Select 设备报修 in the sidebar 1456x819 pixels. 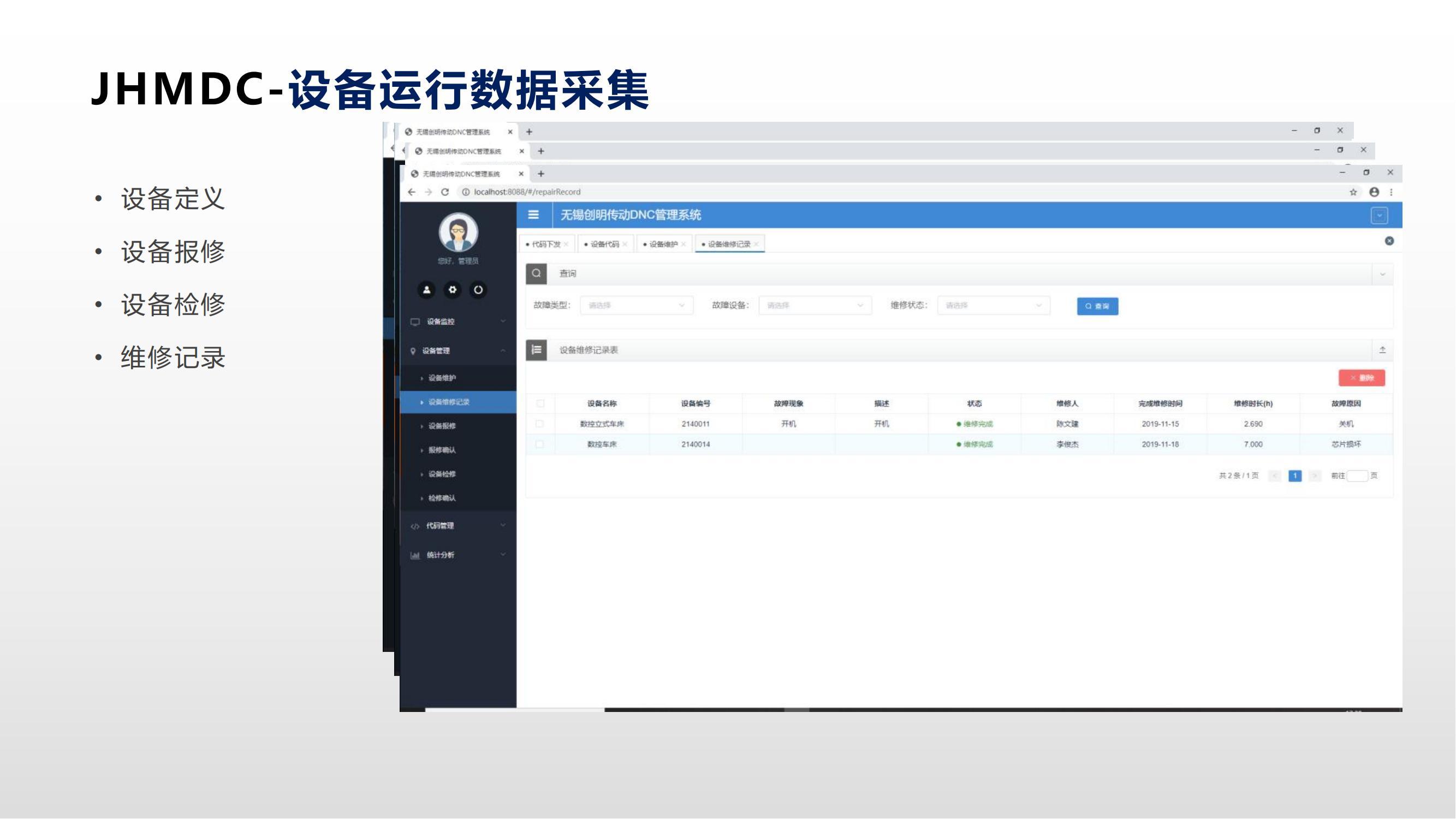(x=442, y=426)
